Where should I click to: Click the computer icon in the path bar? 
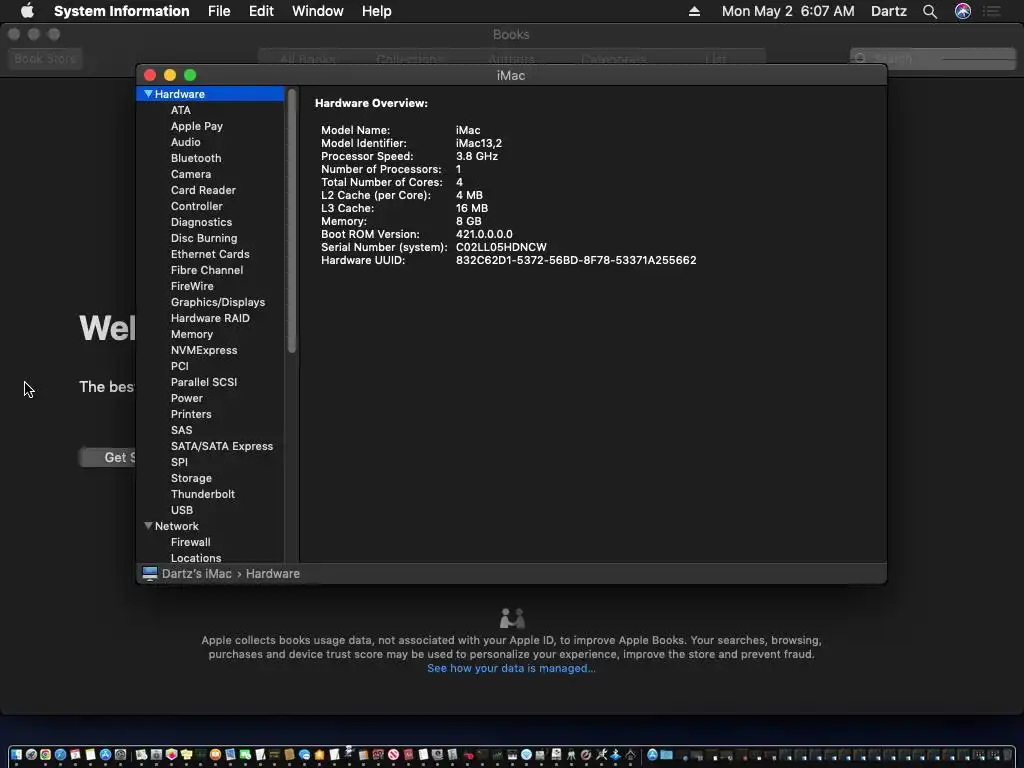pyautogui.click(x=150, y=573)
